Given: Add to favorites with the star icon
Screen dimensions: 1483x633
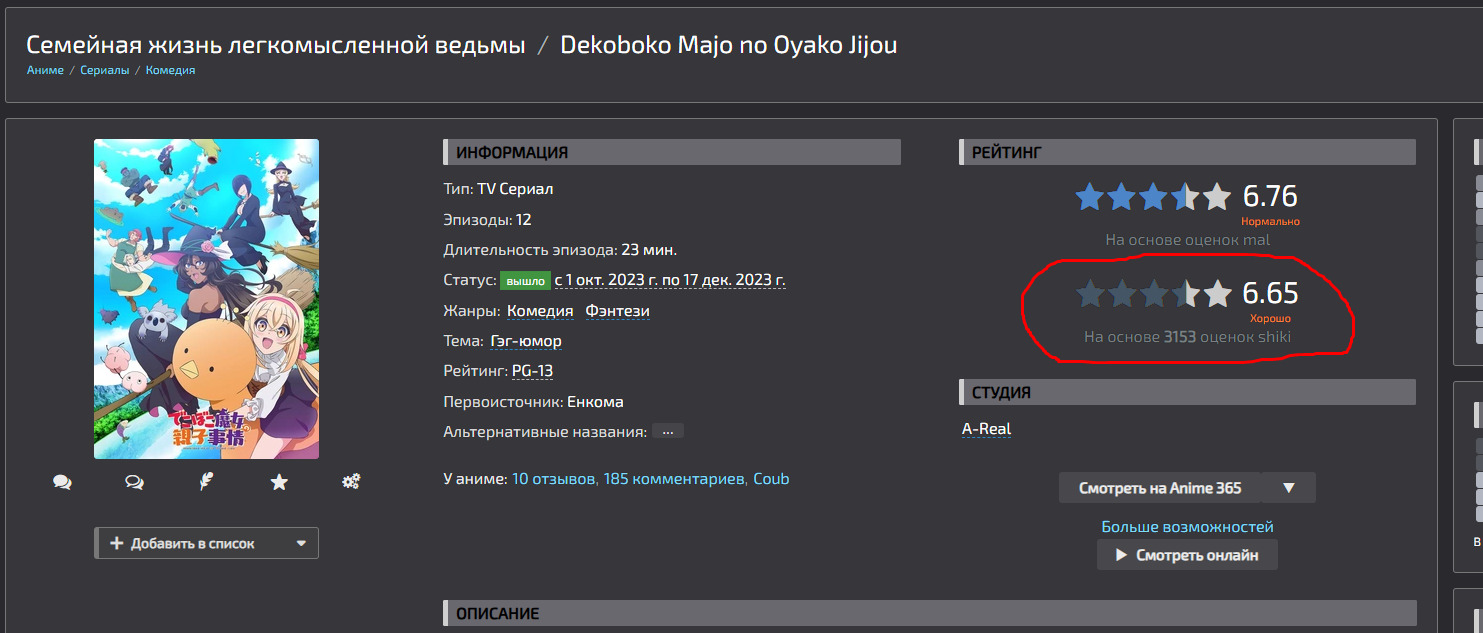Looking at the screenshot, I should pos(279,482).
